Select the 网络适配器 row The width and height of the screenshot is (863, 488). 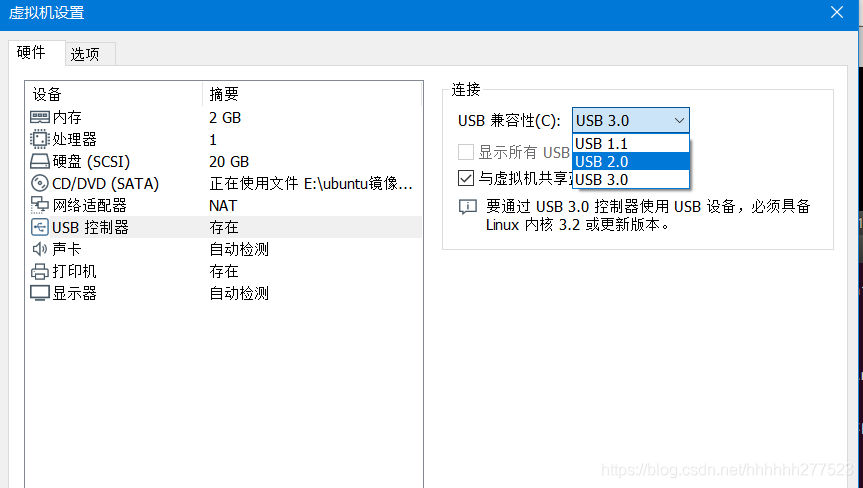[x=224, y=205]
